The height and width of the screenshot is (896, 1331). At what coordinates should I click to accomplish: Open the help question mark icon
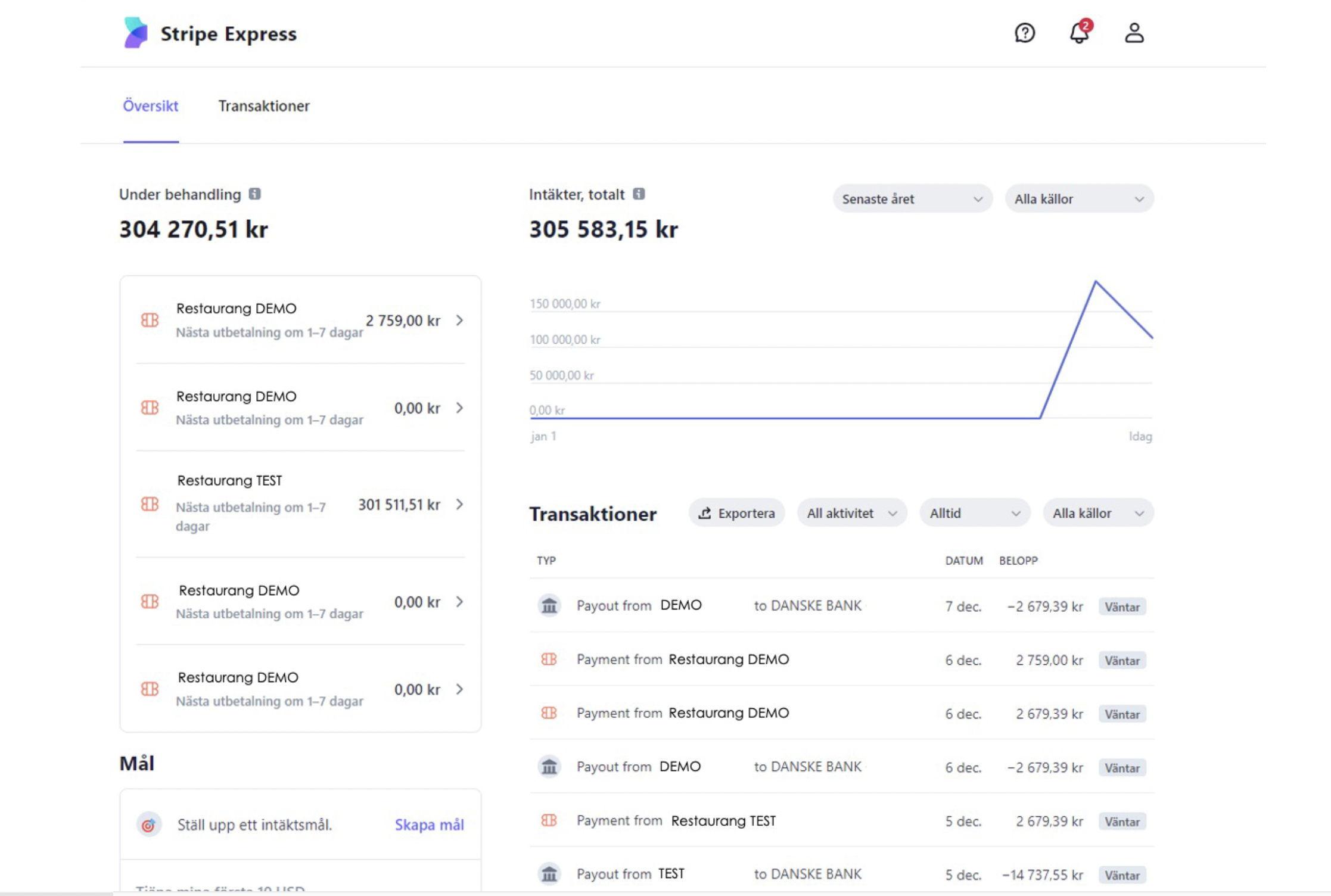1025,33
